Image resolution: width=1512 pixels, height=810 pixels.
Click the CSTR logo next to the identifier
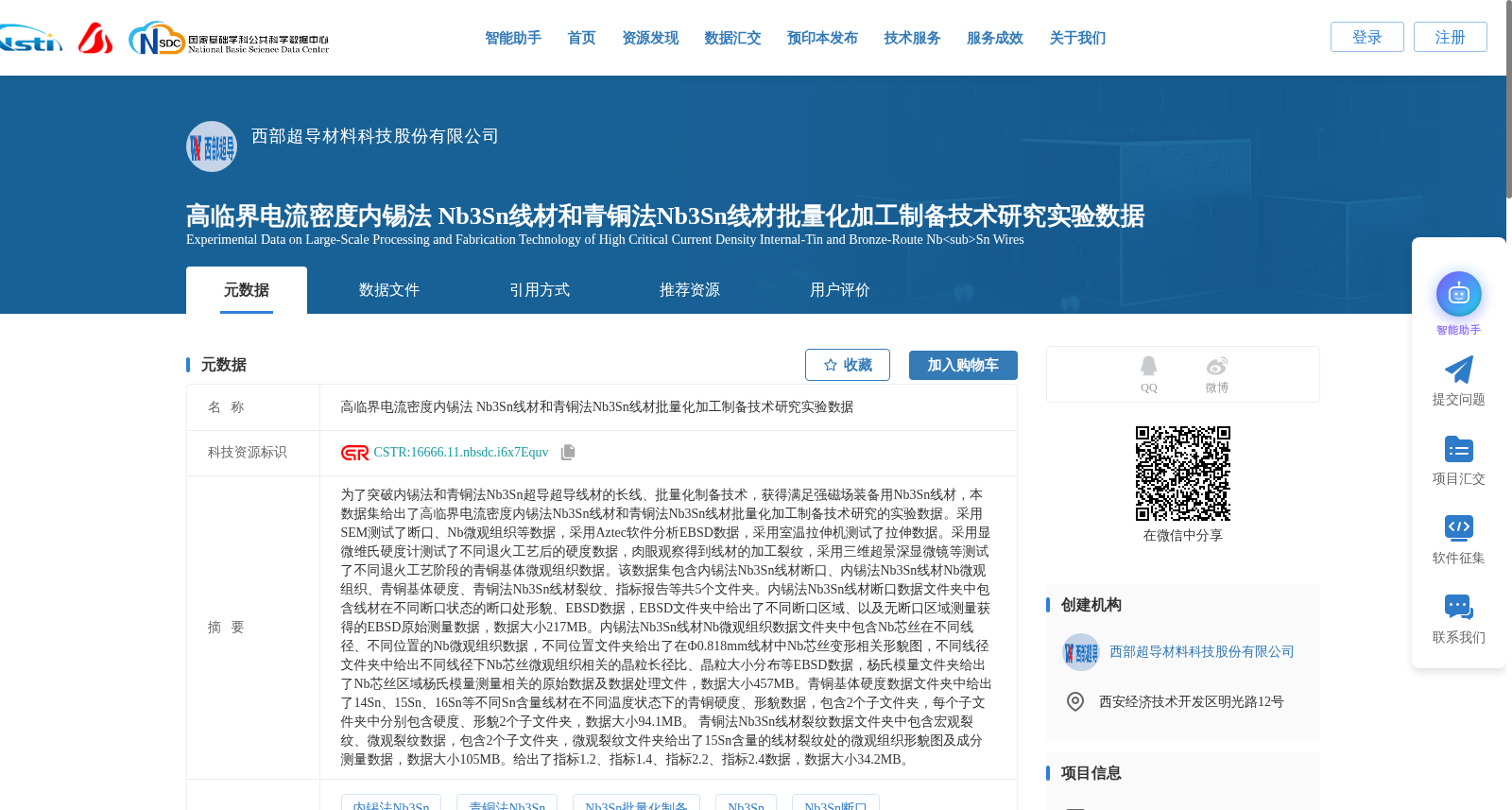(x=354, y=453)
